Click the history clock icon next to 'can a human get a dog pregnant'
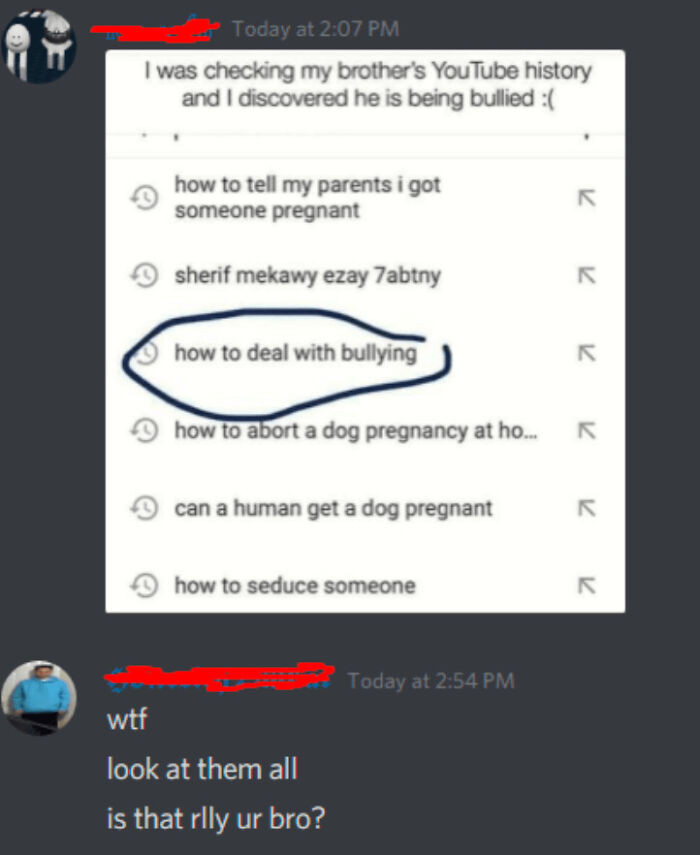 (144, 508)
